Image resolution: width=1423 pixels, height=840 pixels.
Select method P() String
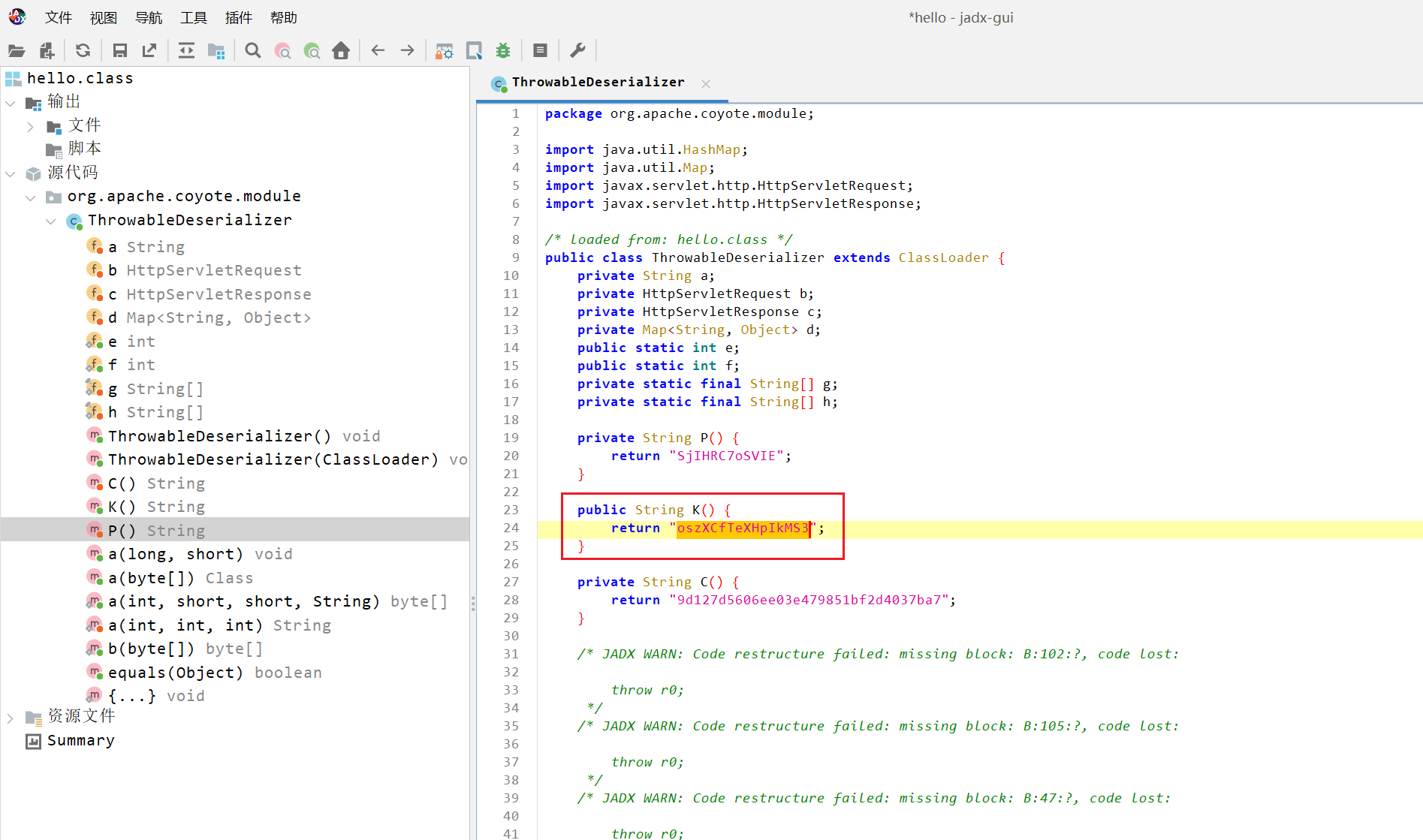point(156,531)
